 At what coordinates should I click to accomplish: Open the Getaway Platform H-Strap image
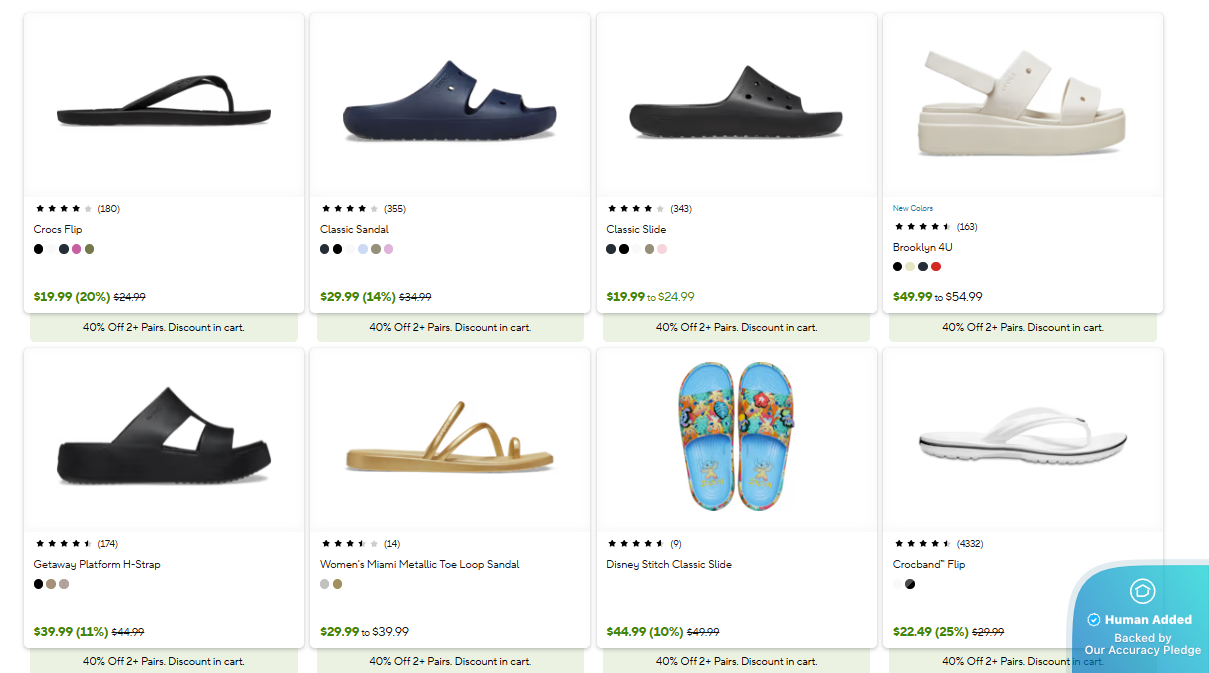[163, 438]
